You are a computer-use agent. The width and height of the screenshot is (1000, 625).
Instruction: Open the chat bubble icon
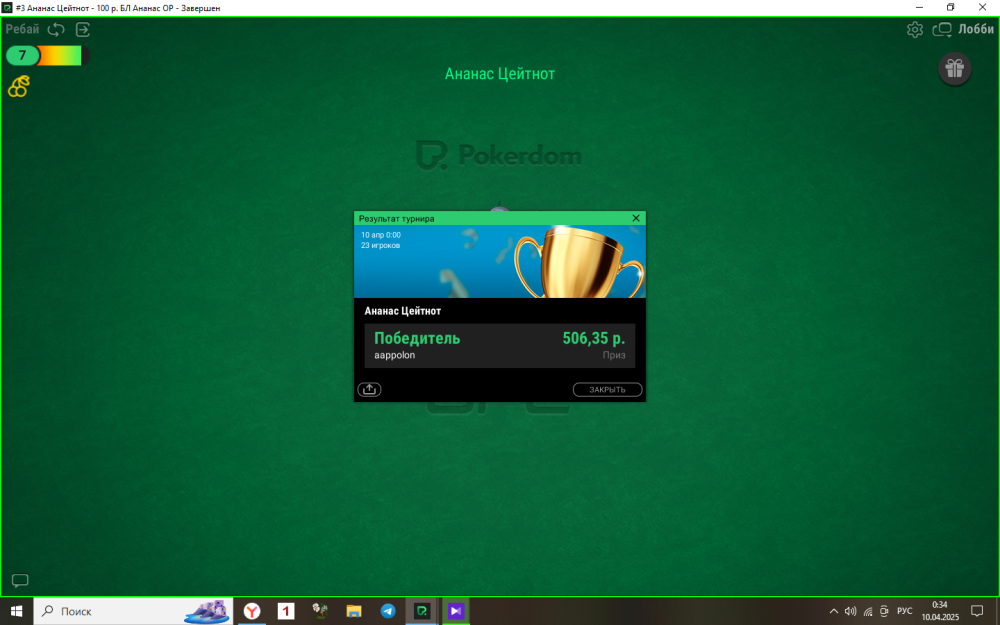coord(20,581)
